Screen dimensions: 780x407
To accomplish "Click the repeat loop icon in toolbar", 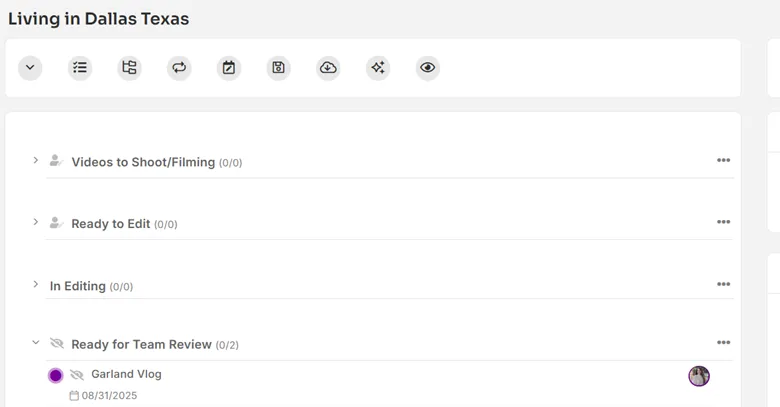I will 179,68.
